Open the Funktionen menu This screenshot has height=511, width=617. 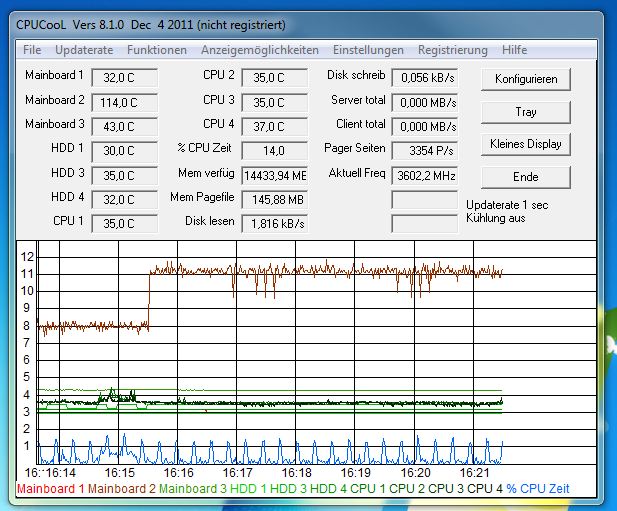pyautogui.click(x=157, y=50)
